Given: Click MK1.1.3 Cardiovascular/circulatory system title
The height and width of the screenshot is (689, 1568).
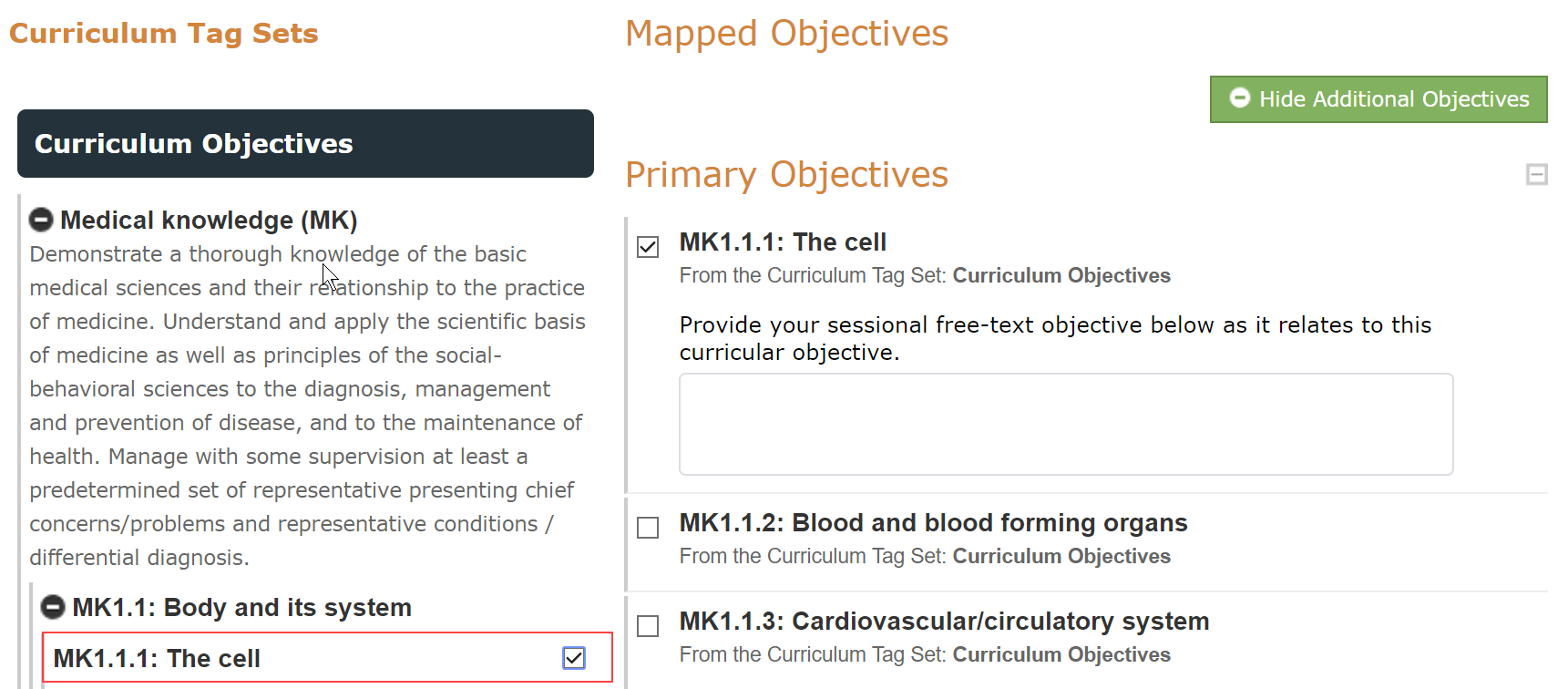Looking at the screenshot, I should (x=944, y=621).
